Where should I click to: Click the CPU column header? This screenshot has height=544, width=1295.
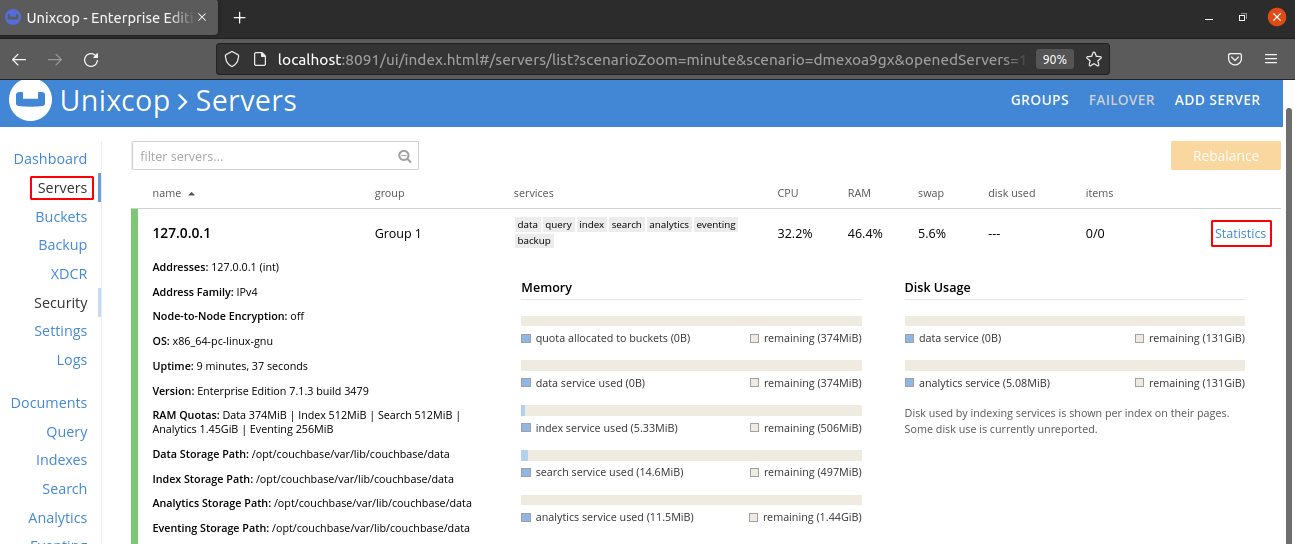pyautogui.click(x=788, y=193)
